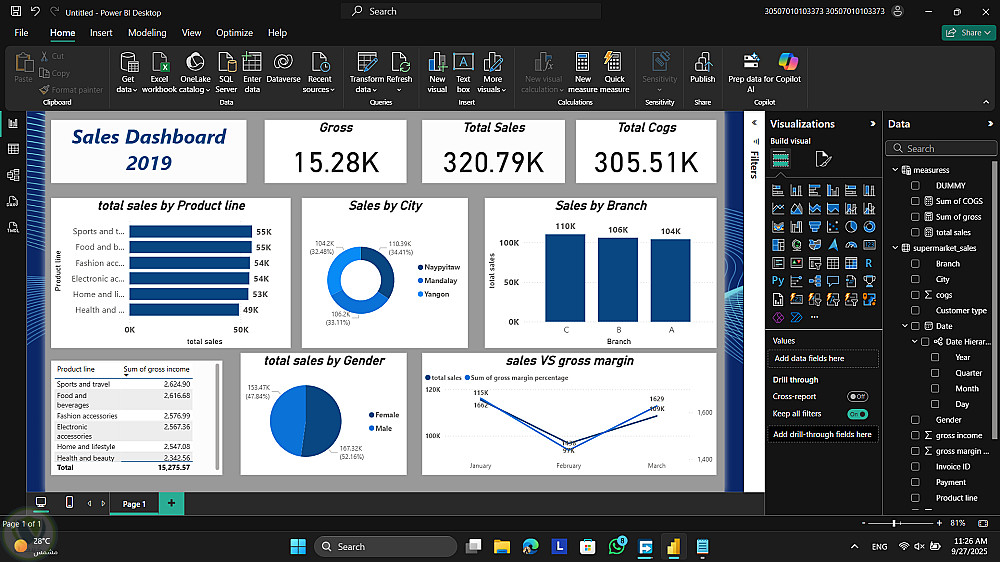Click Transform data icon
Screen dimensions: 1000x562
click(x=367, y=62)
